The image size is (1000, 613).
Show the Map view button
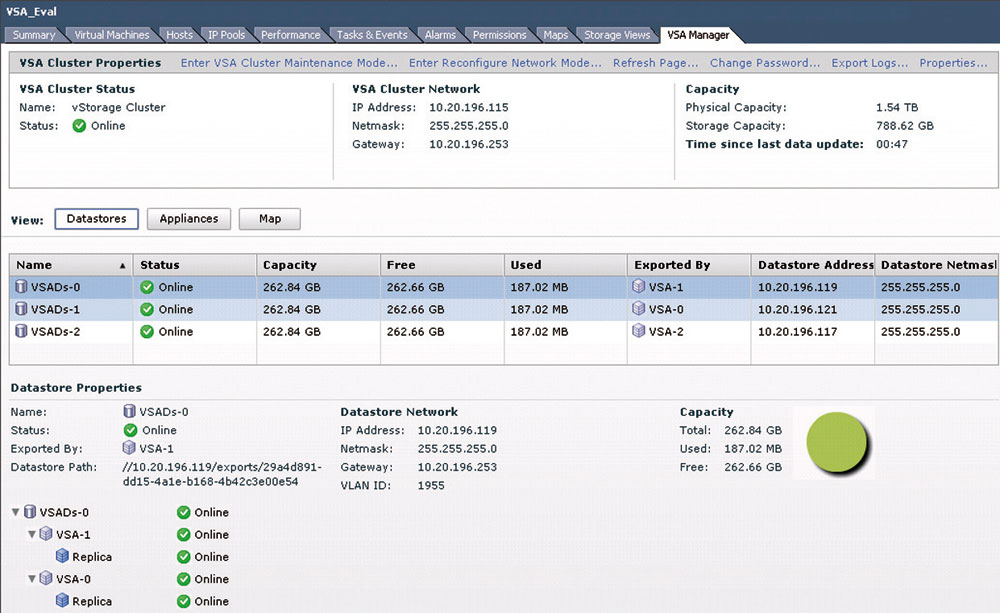pyautogui.click(x=270, y=219)
